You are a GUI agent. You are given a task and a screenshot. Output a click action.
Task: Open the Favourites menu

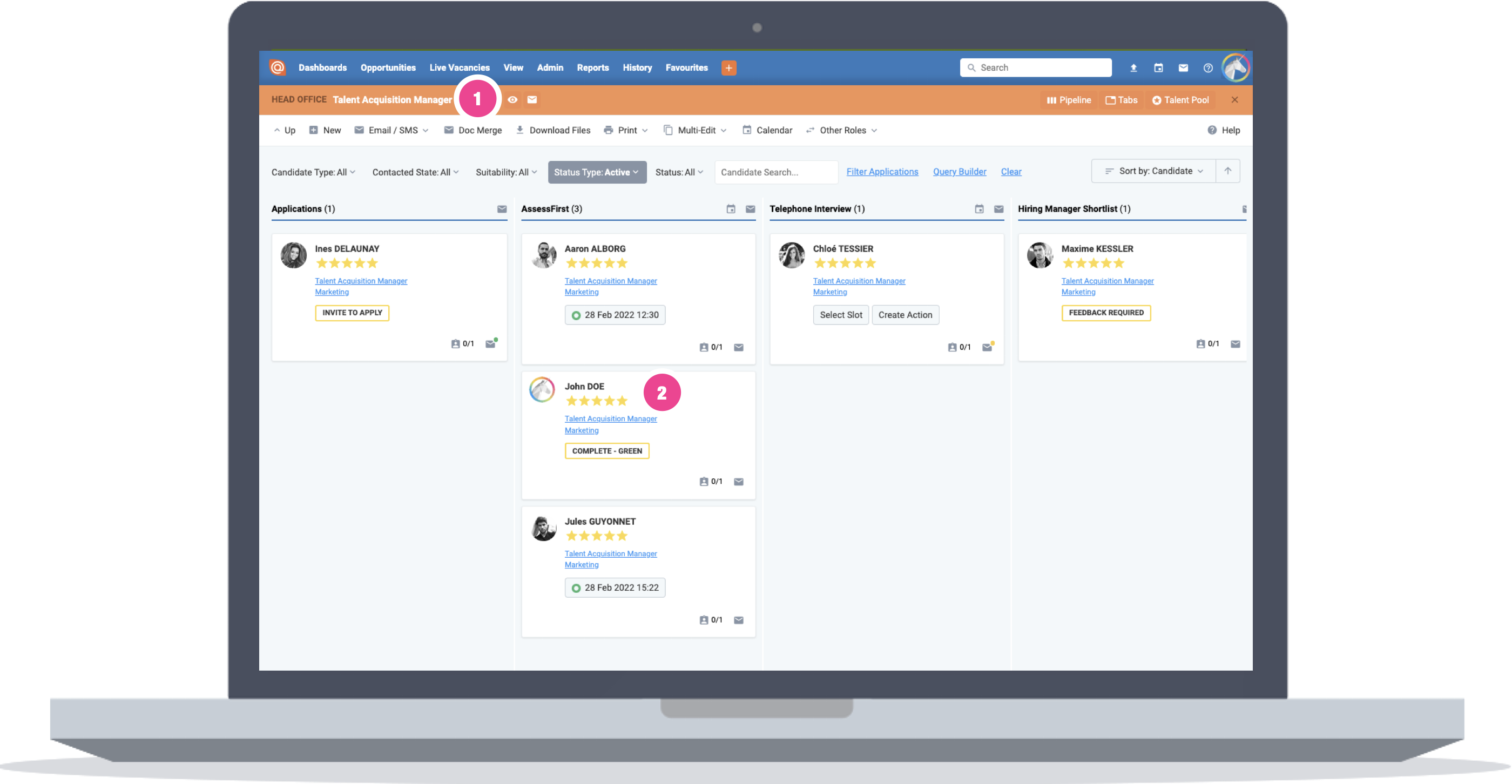tap(686, 67)
